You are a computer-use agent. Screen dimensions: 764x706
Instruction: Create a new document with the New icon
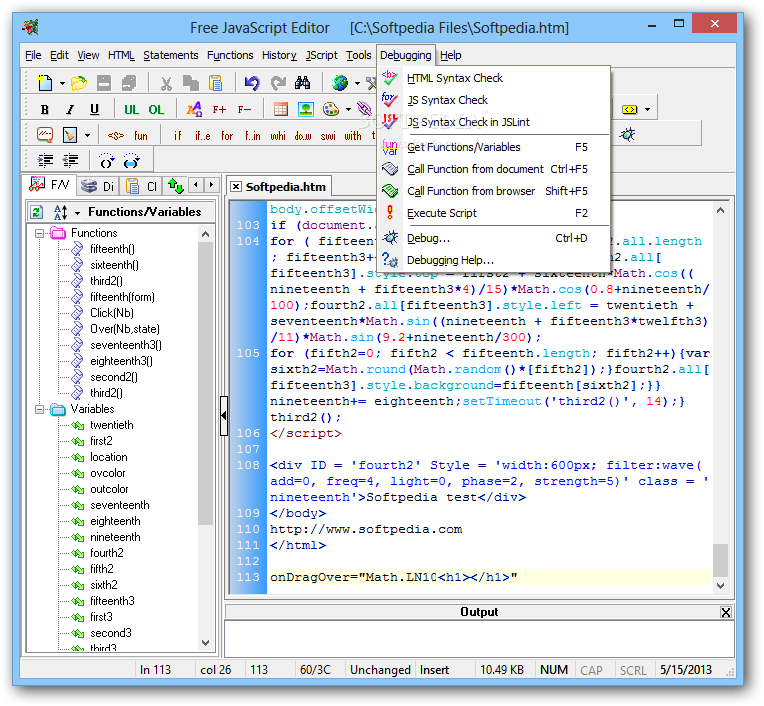[x=45, y=83]
